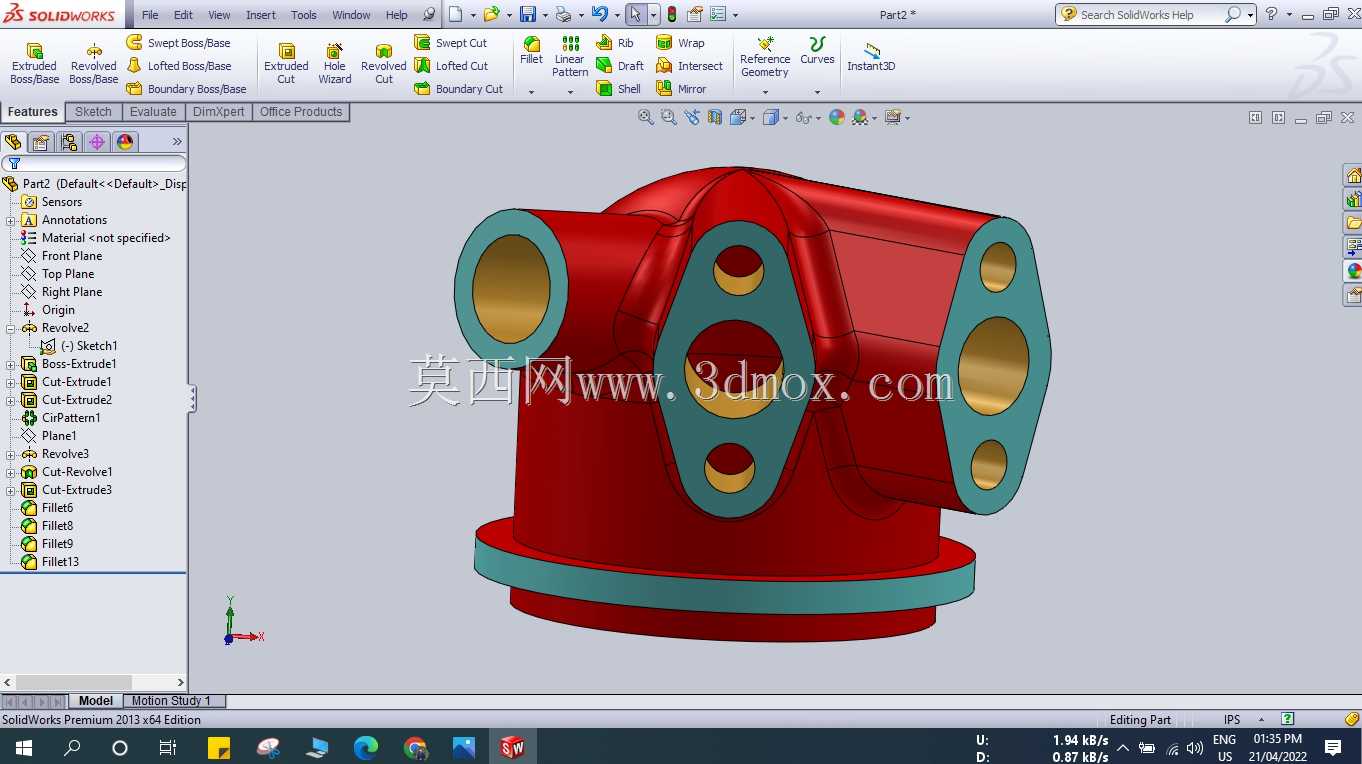Collapse the Revolve2 tree node

10,328
